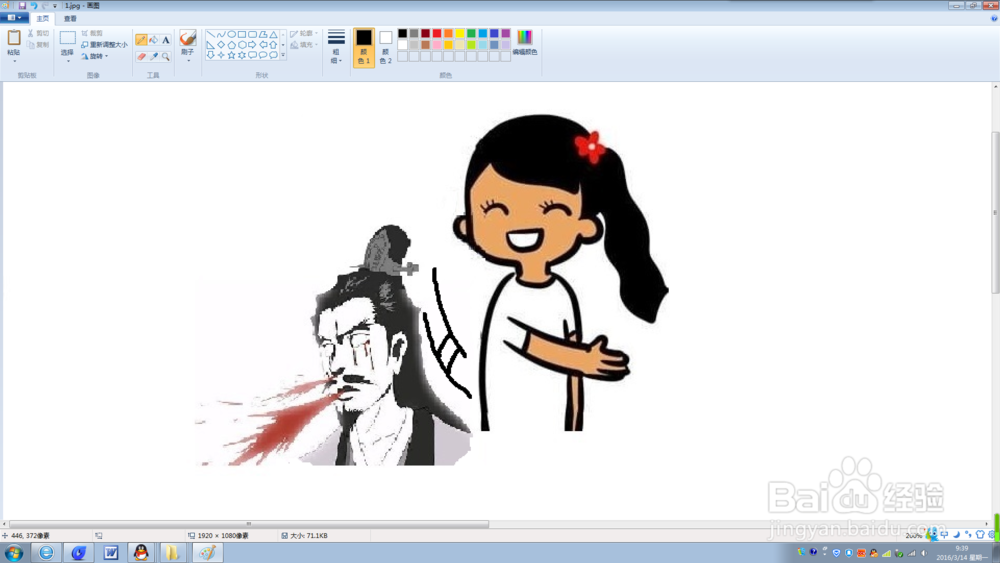Viewport: 1000px width, 563px height.
Task: Select the Magnifier tool
Action: pos(166,57)
